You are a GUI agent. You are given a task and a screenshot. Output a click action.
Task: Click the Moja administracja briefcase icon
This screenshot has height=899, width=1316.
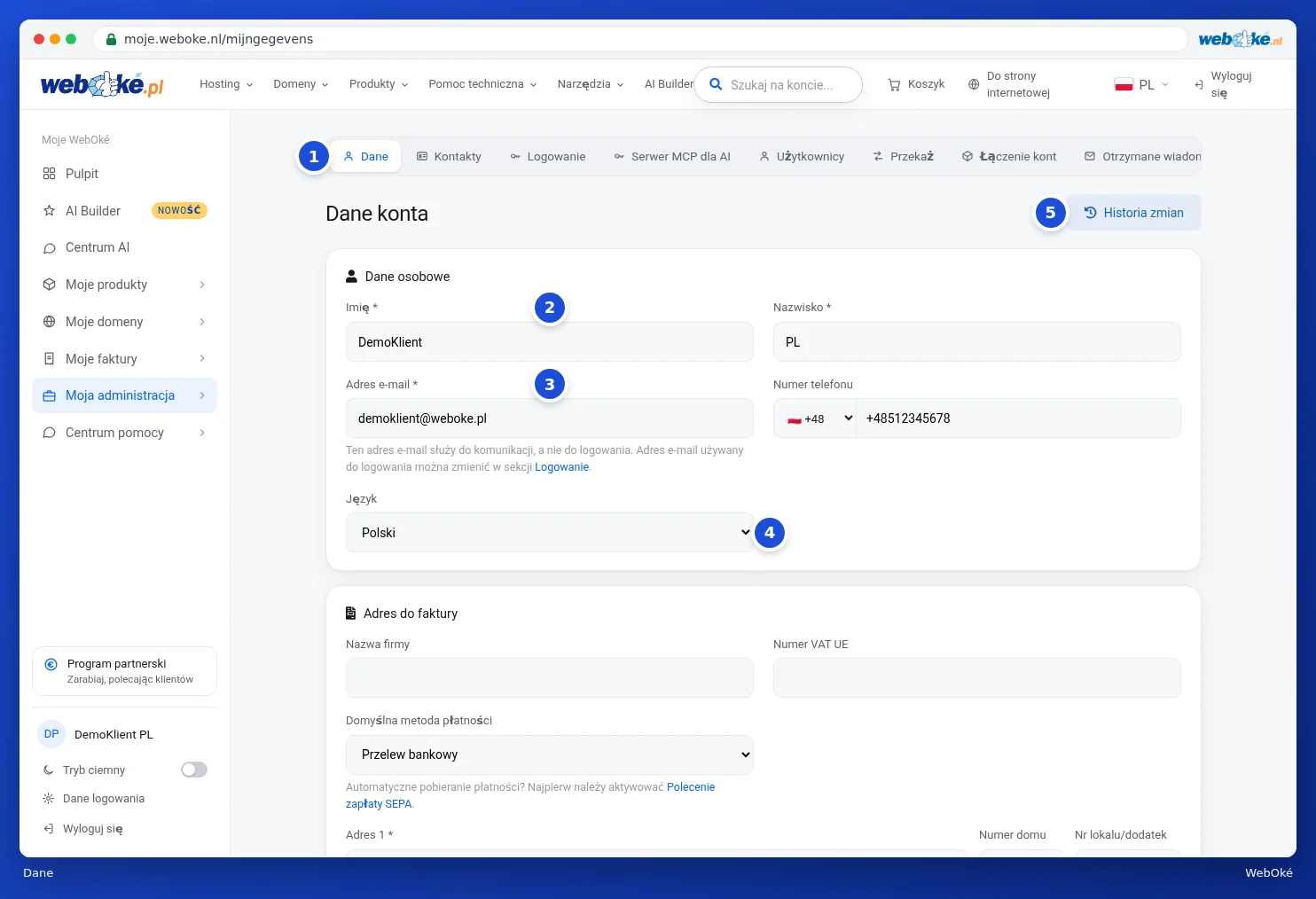49,395
